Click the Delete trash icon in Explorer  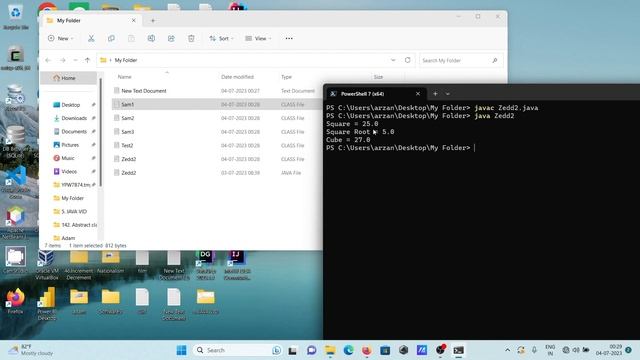(x=191, y=38)
